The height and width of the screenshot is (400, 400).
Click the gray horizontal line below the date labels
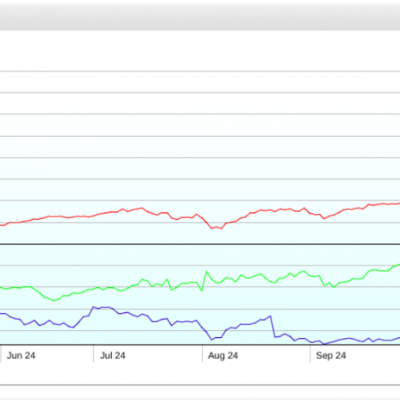tap(200, 385)
